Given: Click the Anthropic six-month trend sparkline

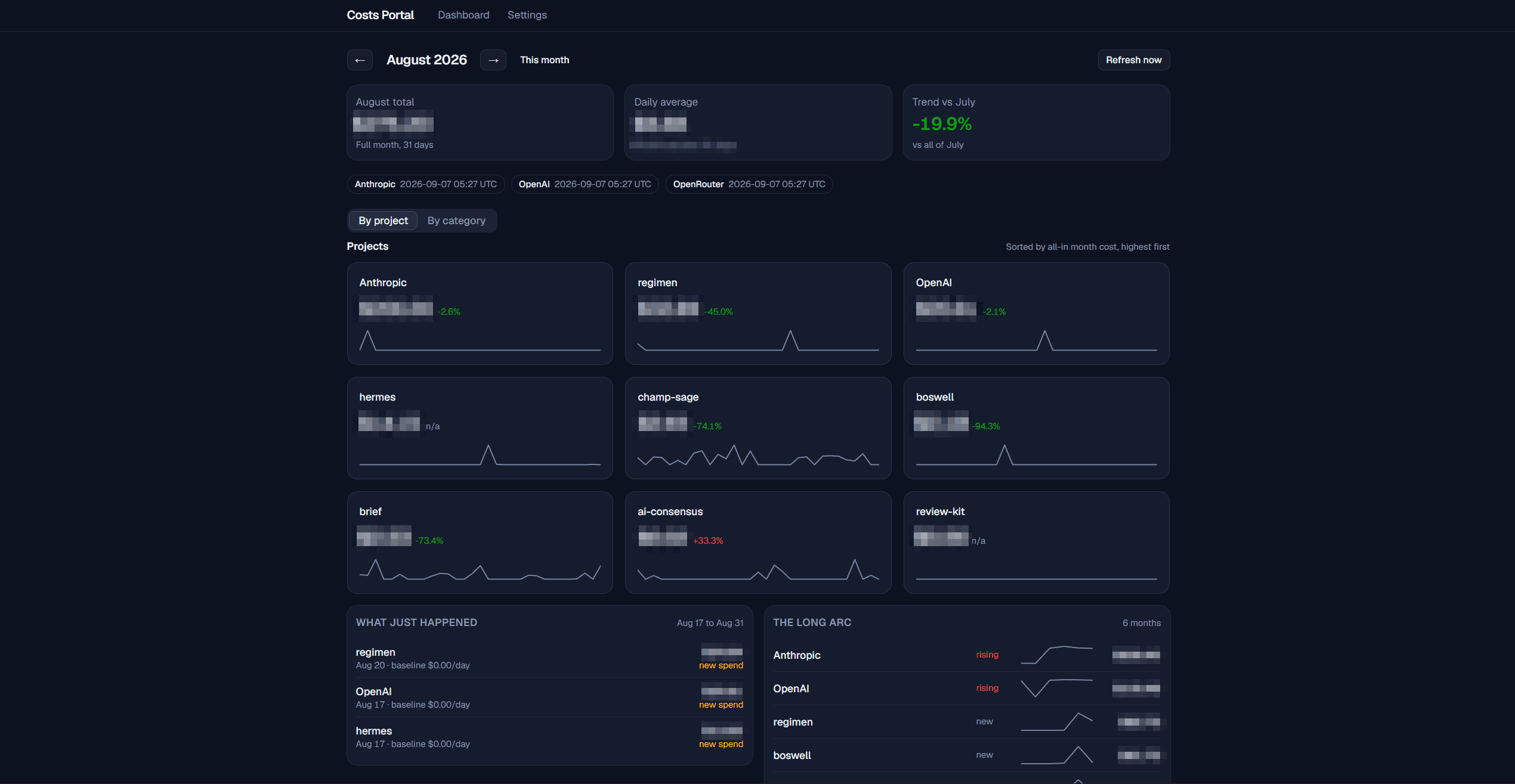Looking at the screenshot, I should tap(1057, 655).
